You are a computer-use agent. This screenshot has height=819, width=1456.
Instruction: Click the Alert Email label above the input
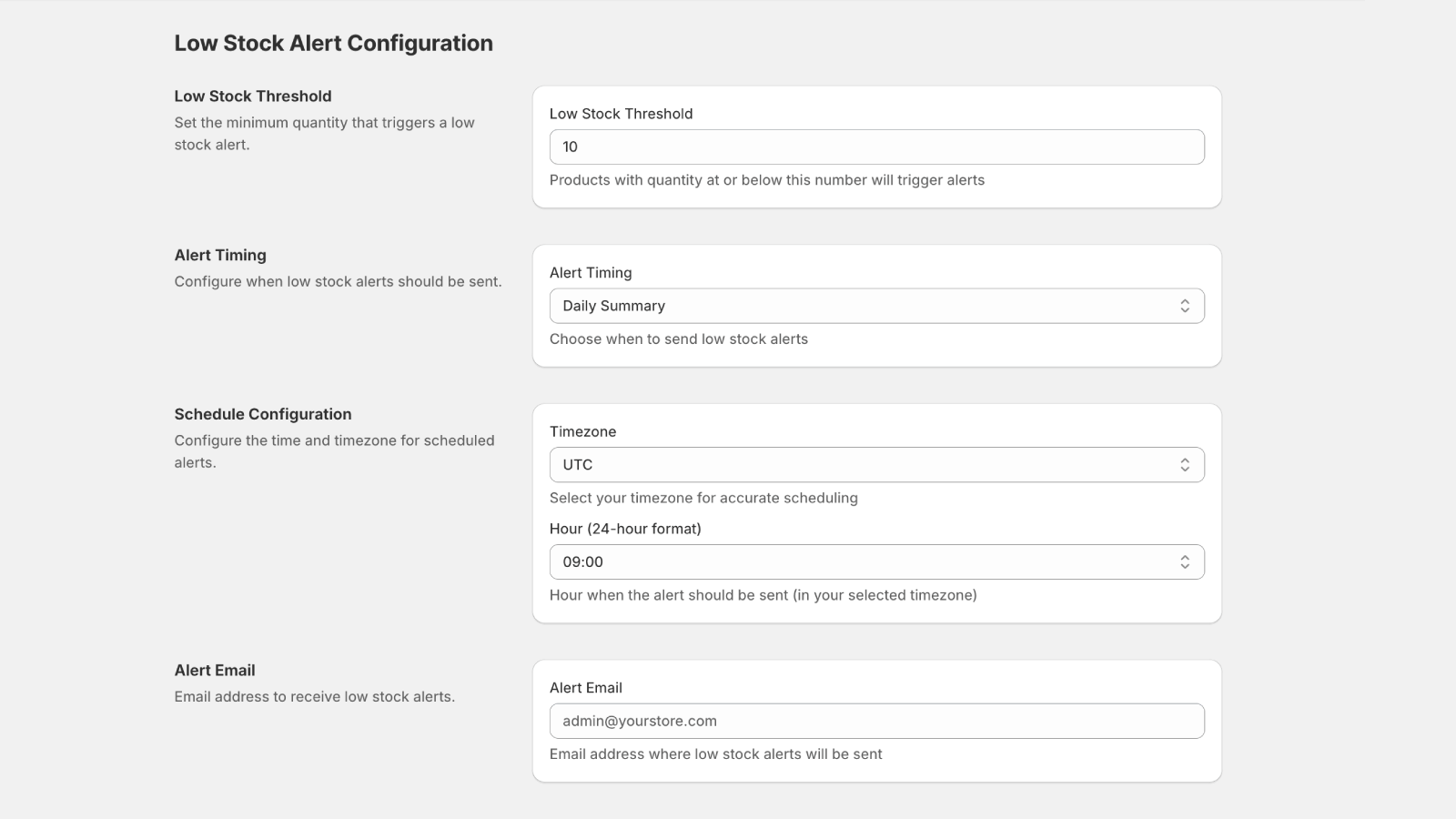pyautogui.click(x=585, y=688)
